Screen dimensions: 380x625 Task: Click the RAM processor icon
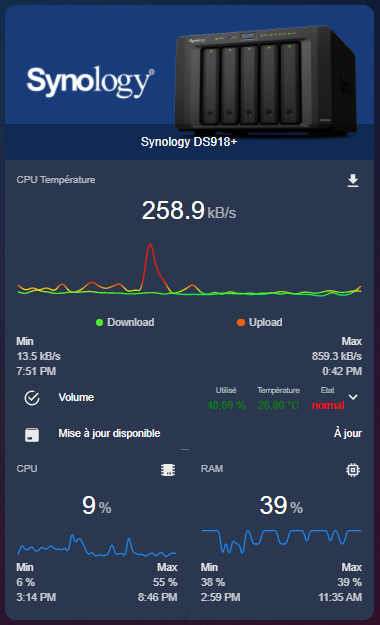coord(353,470)
